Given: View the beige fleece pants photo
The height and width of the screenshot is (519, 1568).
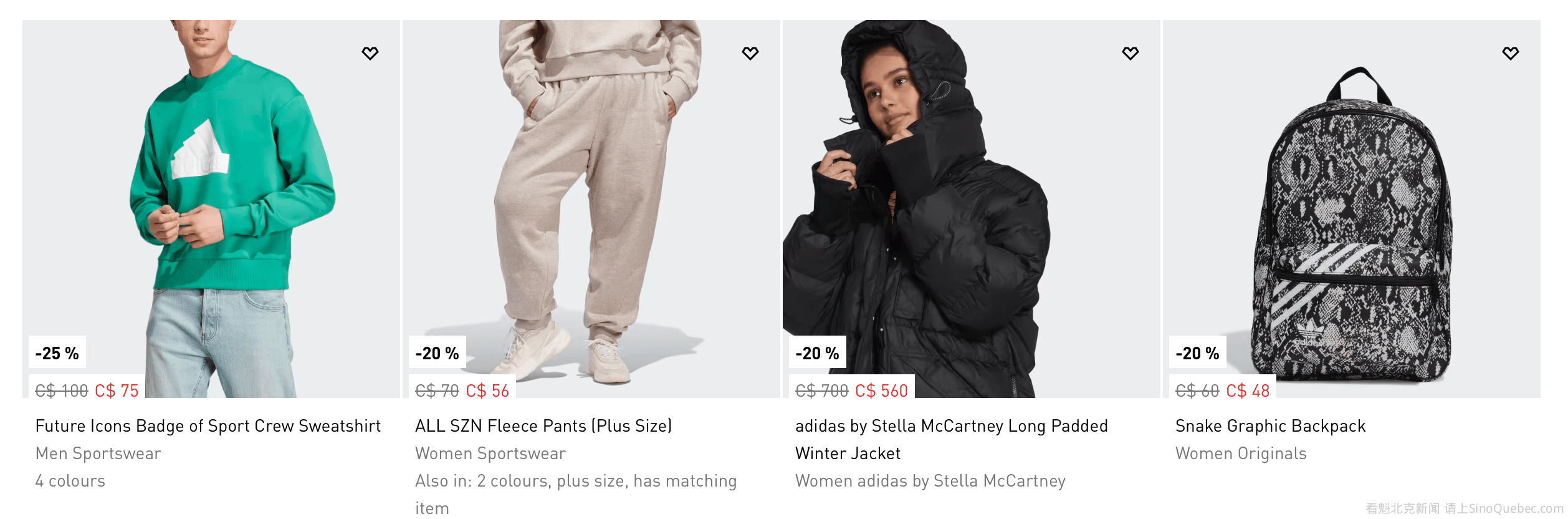Looking at the screenshot, I should [x=591, y=209].
